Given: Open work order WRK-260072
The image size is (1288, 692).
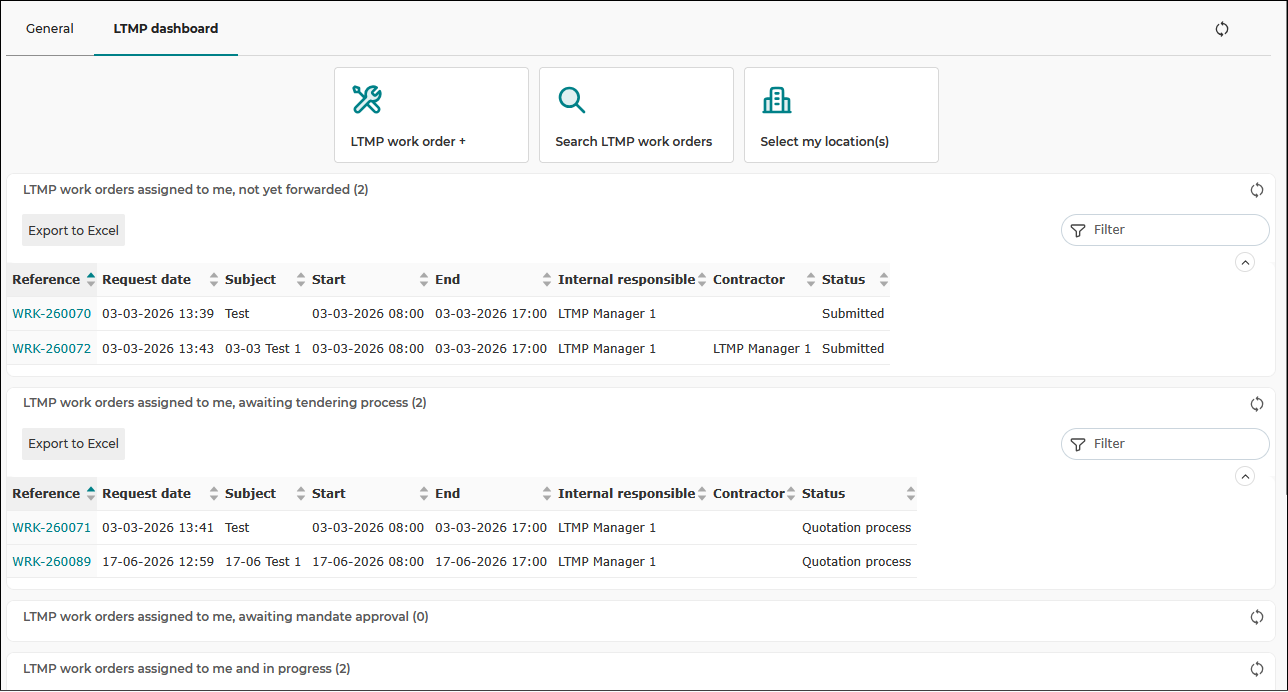Looking at the screenshot, I should click(52, 349).
